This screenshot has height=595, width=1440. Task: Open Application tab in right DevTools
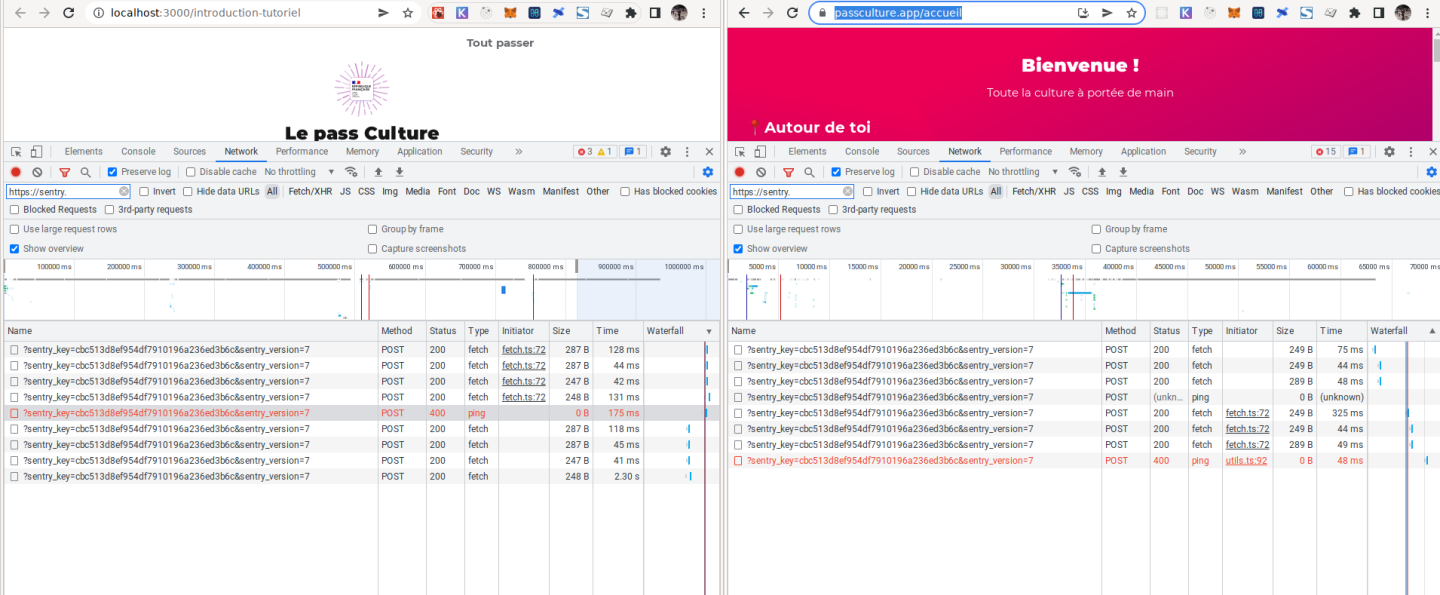(1143, 152)
